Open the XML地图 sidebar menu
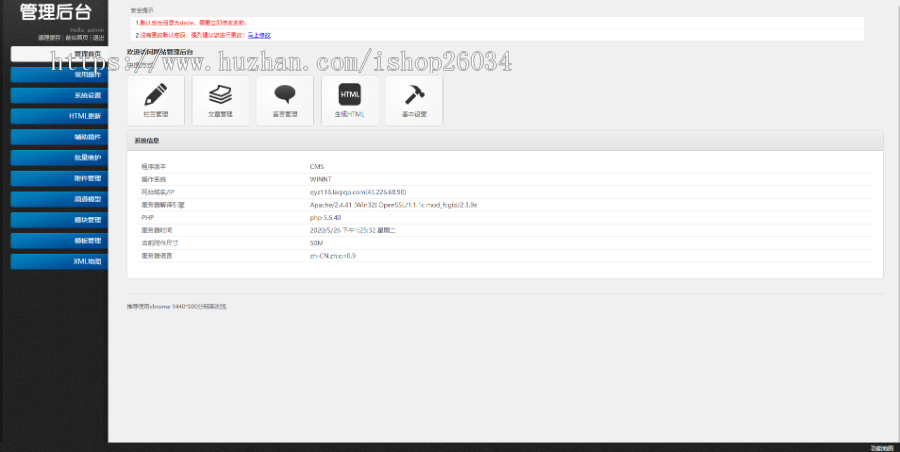This screenshot has height=452, width=900. click(x=59, y=261)
